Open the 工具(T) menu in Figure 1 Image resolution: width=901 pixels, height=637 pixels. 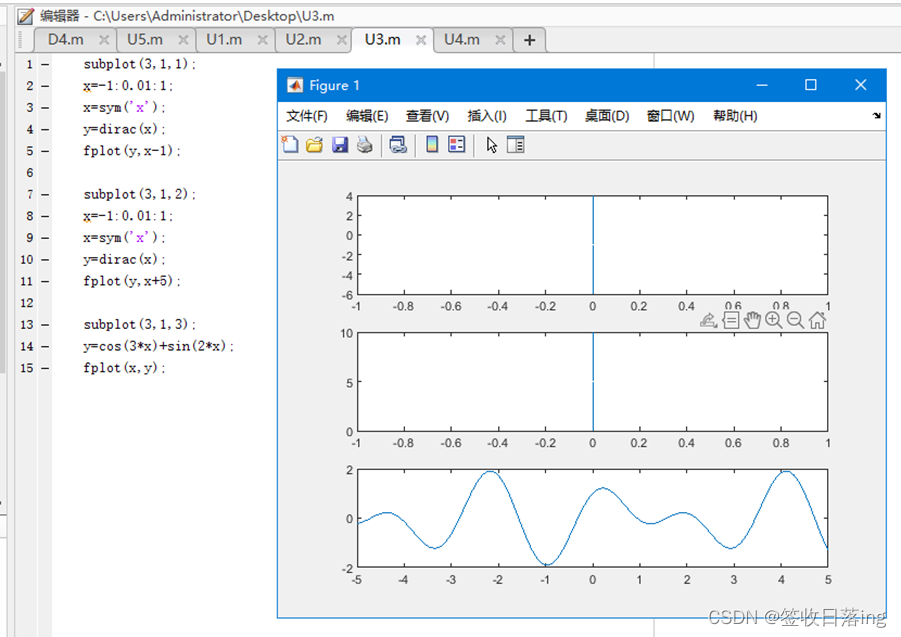545,115
